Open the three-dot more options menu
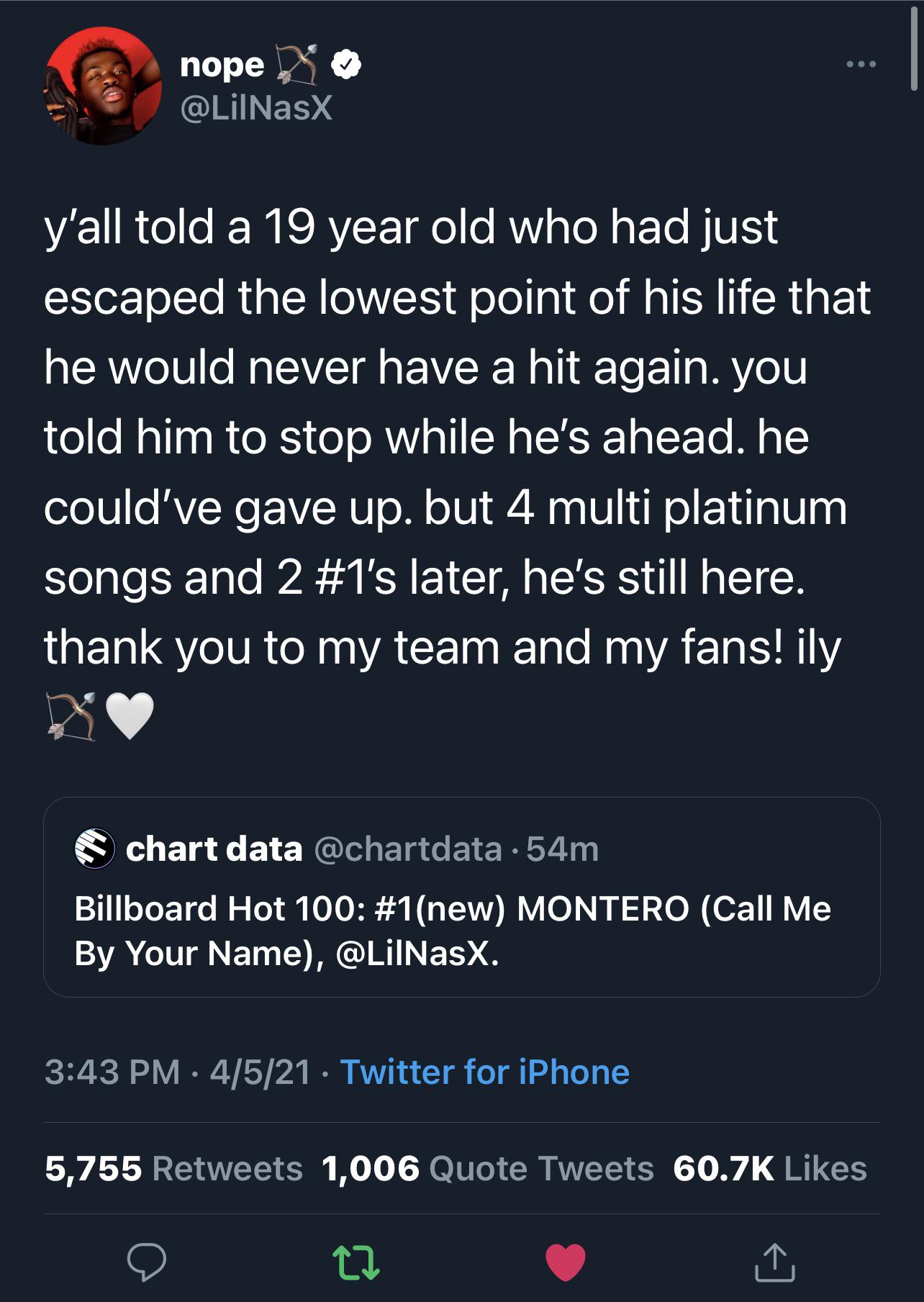The height and width of the screenshot is (1302, 924). click(x=861, y=65)
